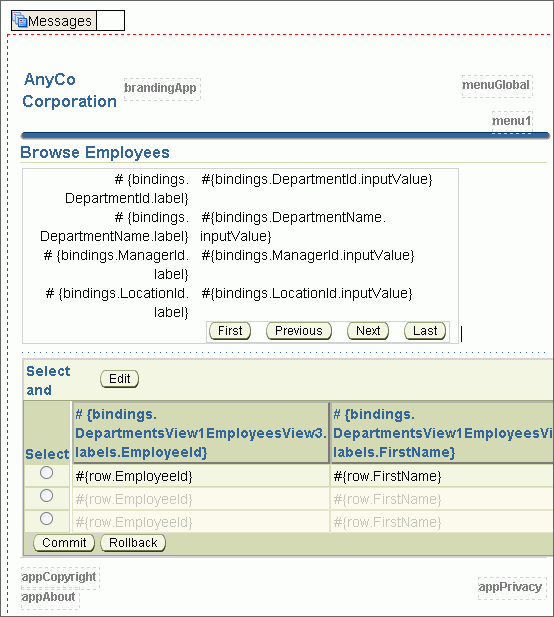Click the First navigation button
The width and height of the screenshot is (554, 617).
pos(230,331)
